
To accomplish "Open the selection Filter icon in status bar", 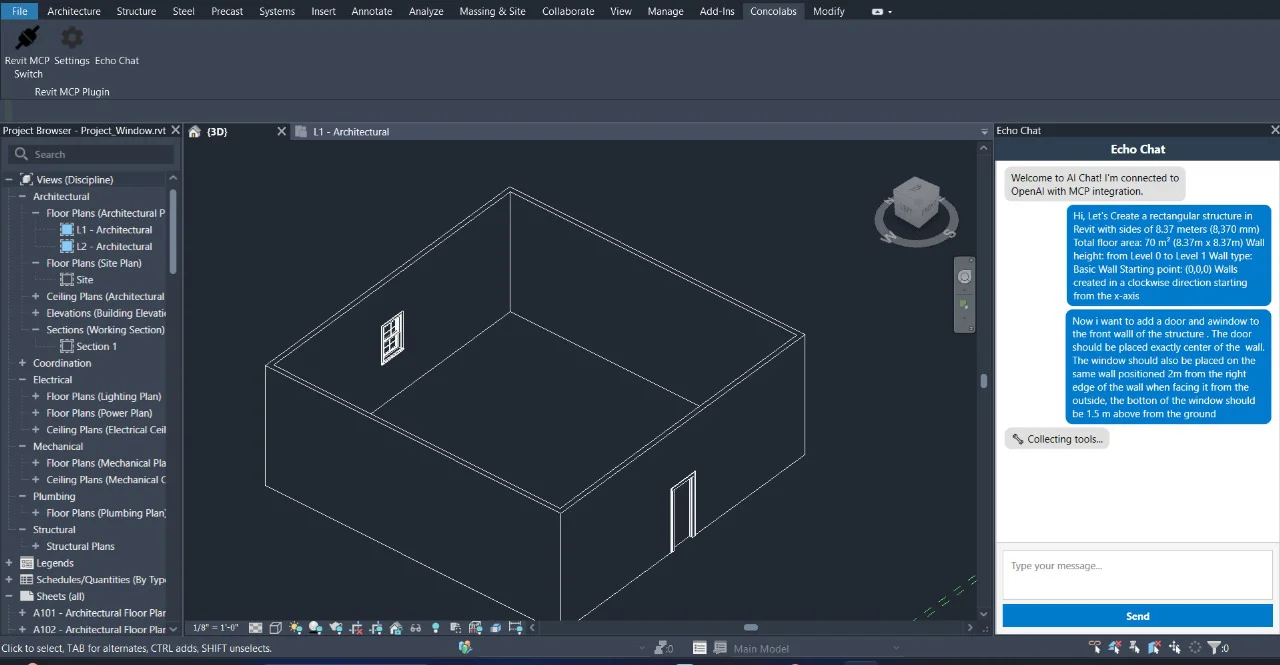I will pyautogui.click(x=1214, y=647).
